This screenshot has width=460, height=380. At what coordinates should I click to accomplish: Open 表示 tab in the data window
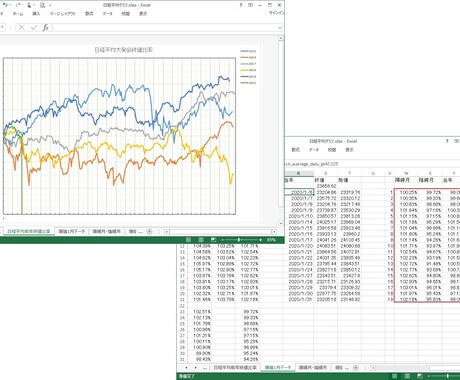[x=349, y=150]
